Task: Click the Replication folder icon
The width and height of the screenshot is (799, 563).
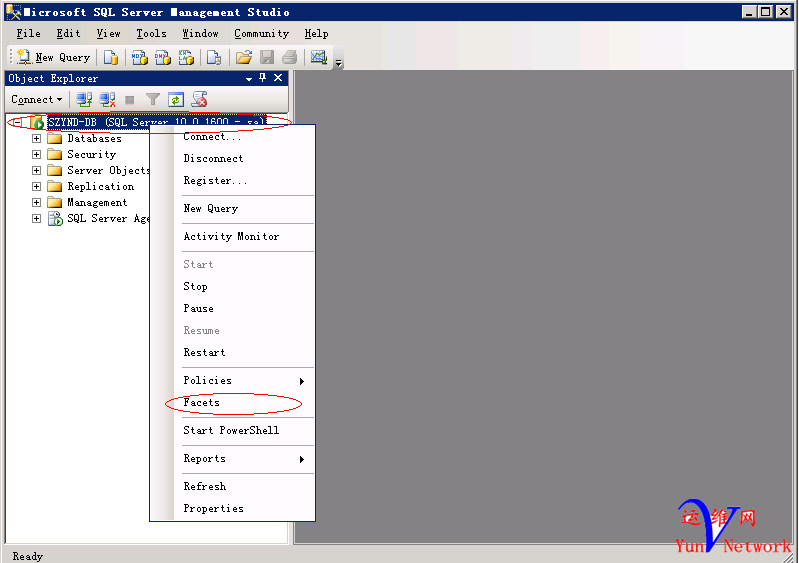Action: (x=55, y=186)
